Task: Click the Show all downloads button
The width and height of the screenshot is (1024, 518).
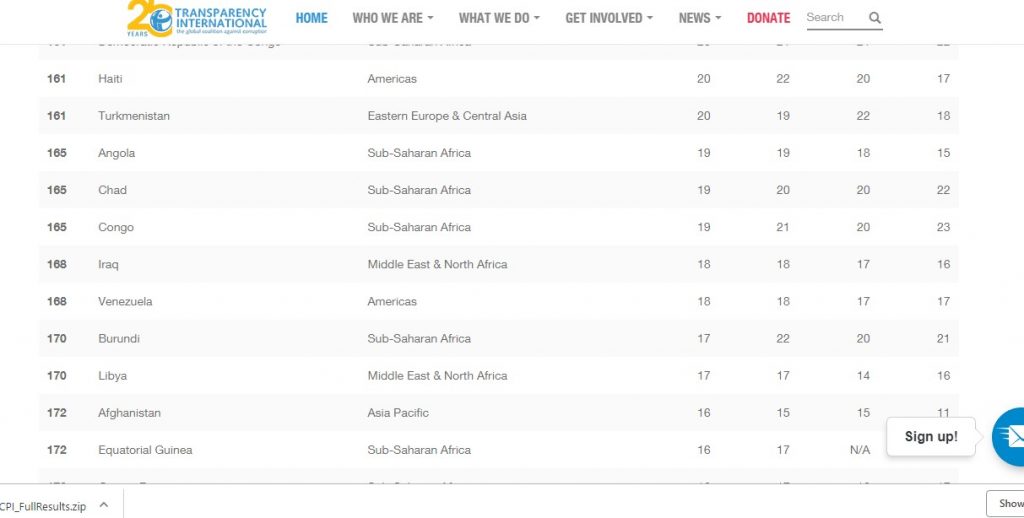Action: (x=1005, y=504)
